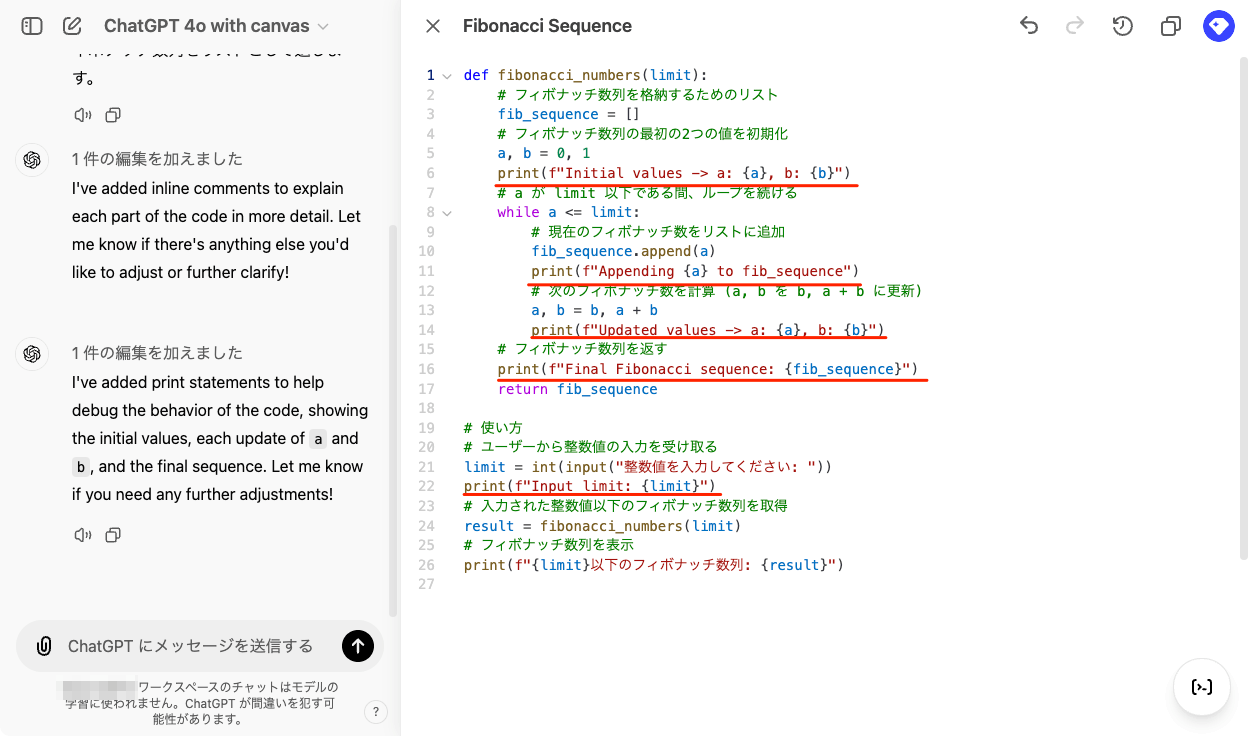This screenshot has height=736, width=1251.
Task: Close the Fibonacci Sequence canvas
Action: coord(433,26)
